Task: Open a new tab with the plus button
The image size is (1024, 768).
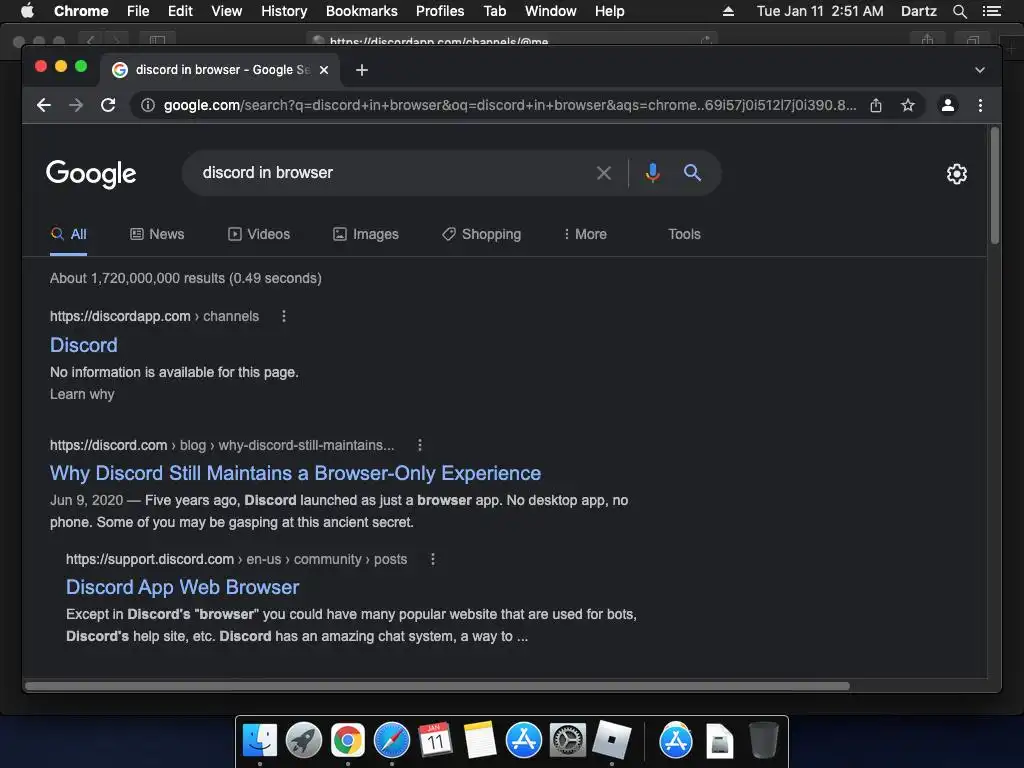Action: [362, 70]
